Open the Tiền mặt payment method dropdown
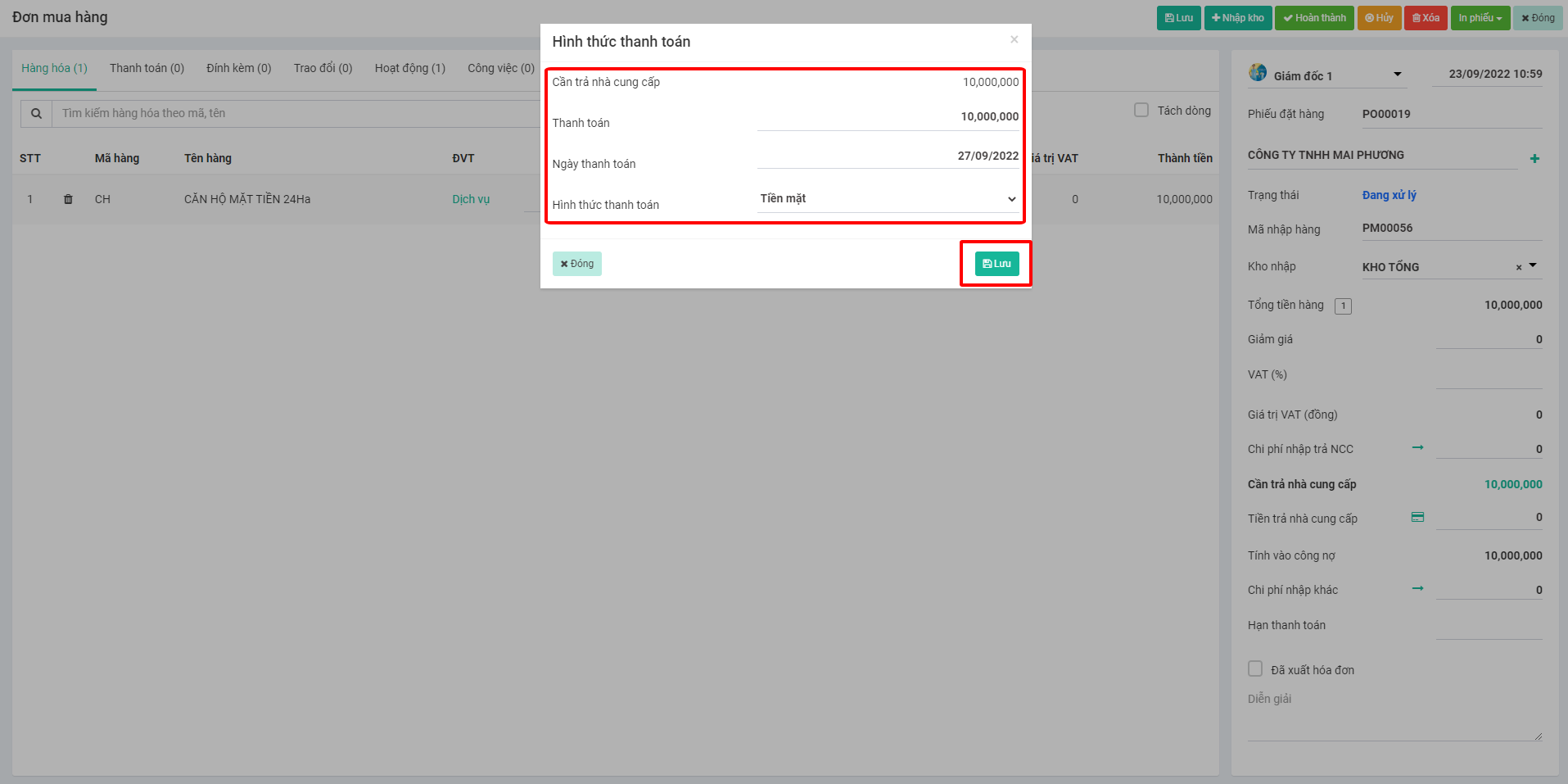The width and height of the screenshot is (1568, 784). (888, 199)
